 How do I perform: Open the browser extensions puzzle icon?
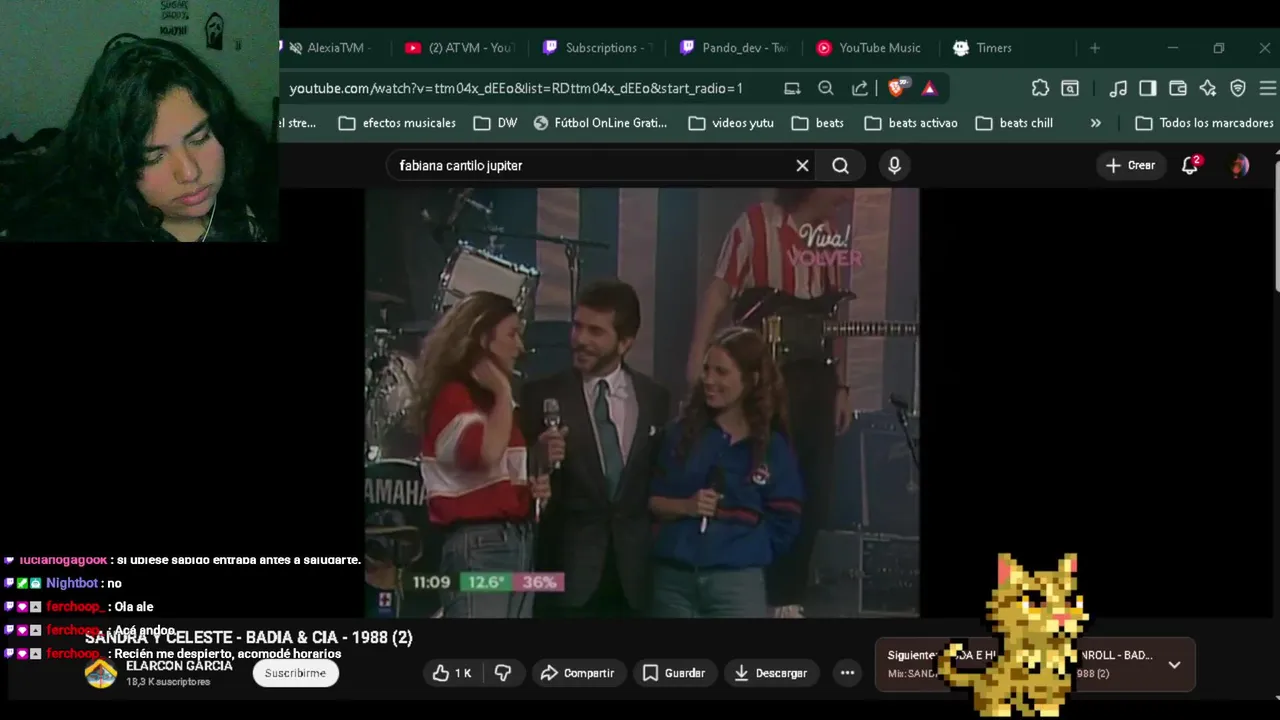tap(1040, 88)
